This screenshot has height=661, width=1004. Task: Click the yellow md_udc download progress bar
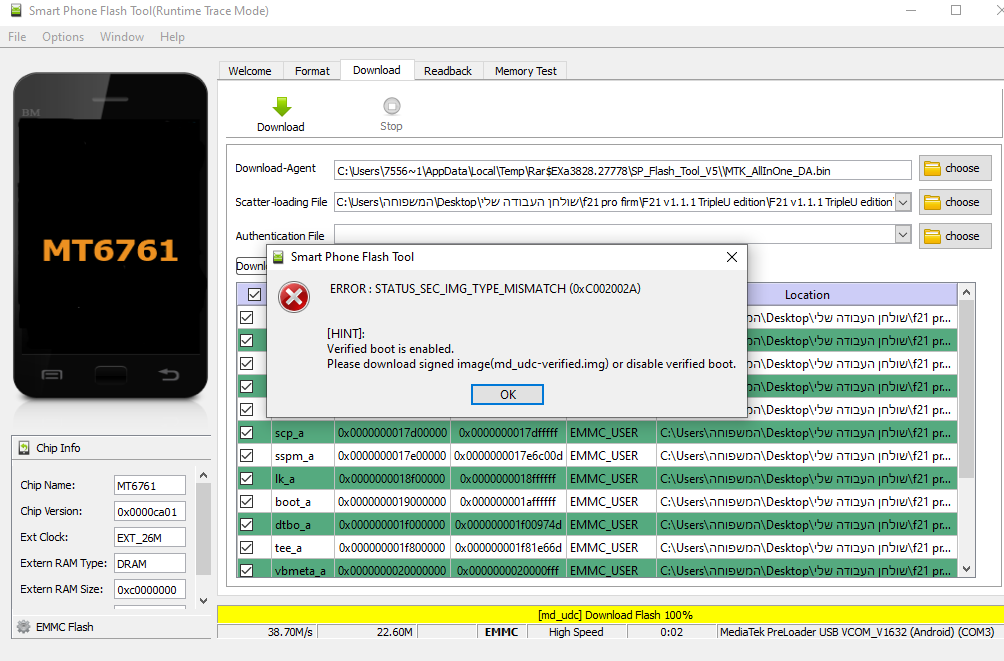(x=610, y=615)
